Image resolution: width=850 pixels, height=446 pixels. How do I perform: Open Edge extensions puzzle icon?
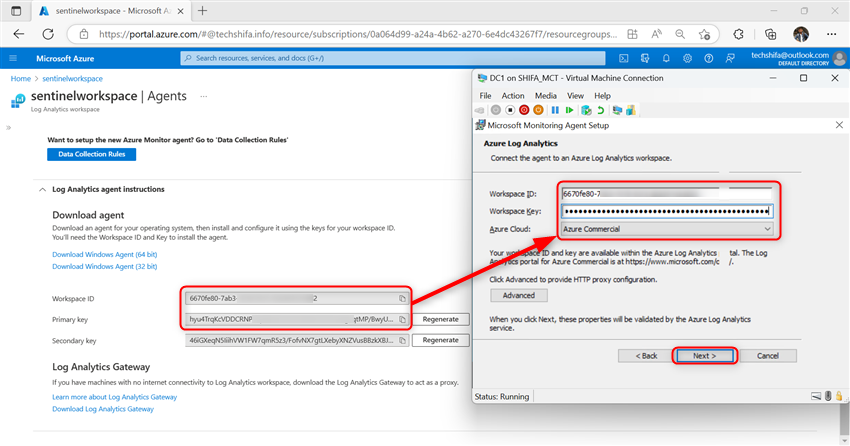pyautogui.click(x=738, y=34)
